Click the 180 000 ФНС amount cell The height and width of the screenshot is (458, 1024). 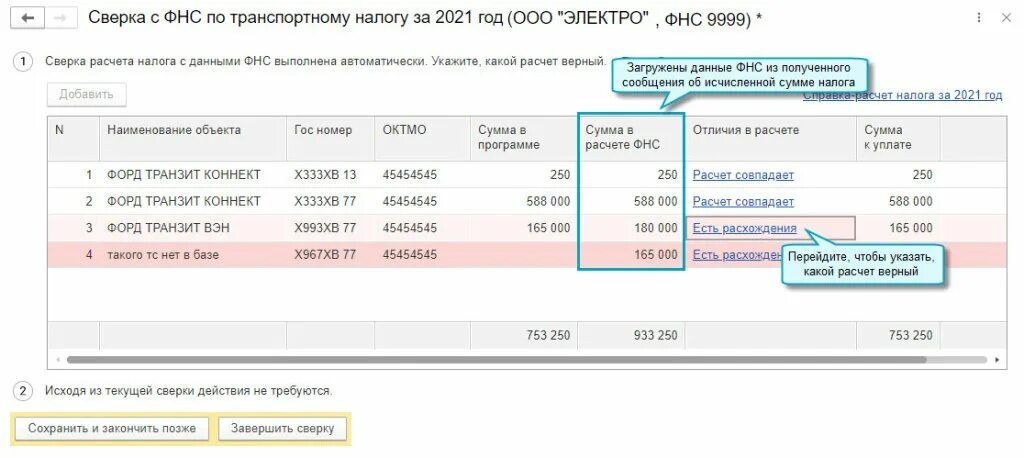tap(632, 229)
